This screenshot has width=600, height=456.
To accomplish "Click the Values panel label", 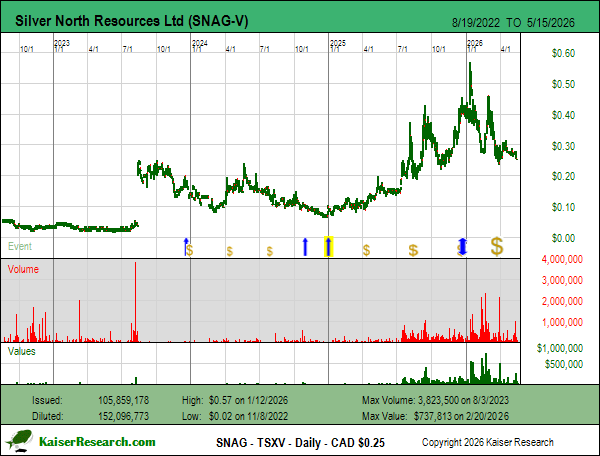I will click(x=22, y=351).
